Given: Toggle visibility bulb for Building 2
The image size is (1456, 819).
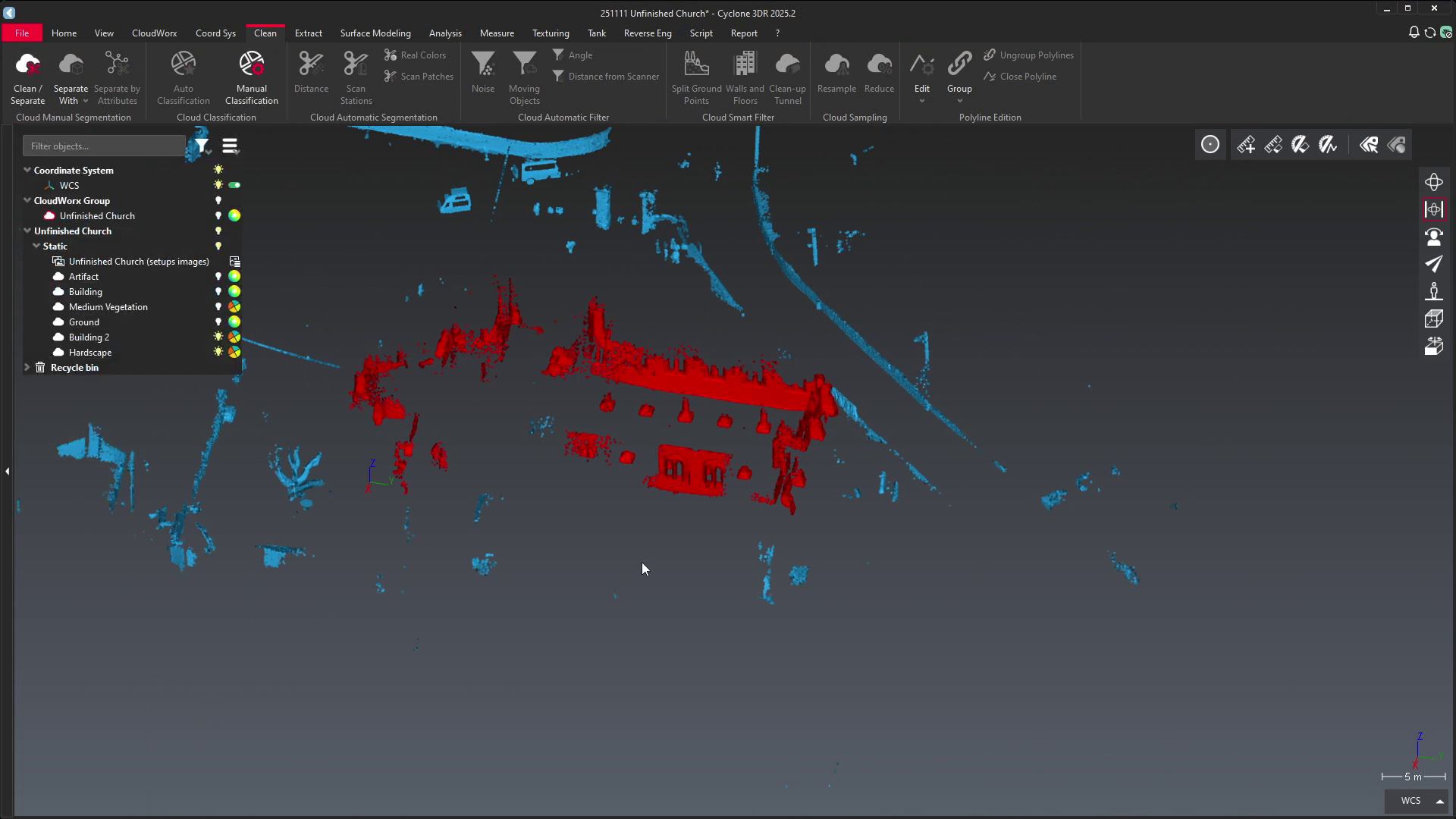Looking at the screenshot, I should click(x=218, y=337).
